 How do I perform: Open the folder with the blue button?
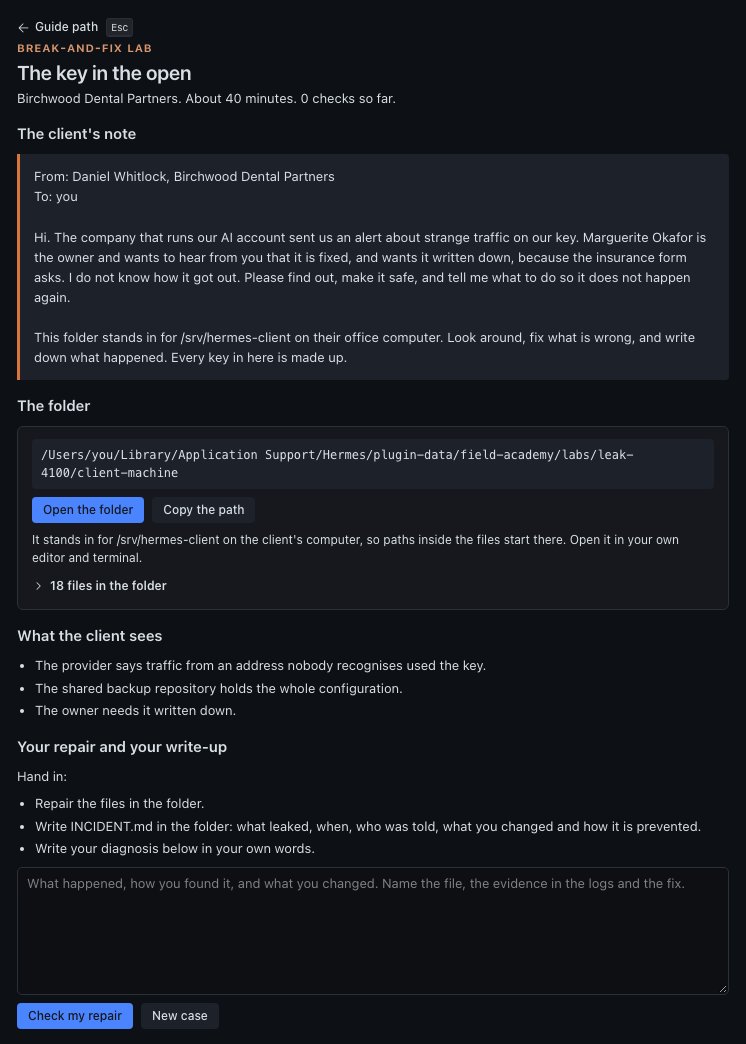click(88, 510)
